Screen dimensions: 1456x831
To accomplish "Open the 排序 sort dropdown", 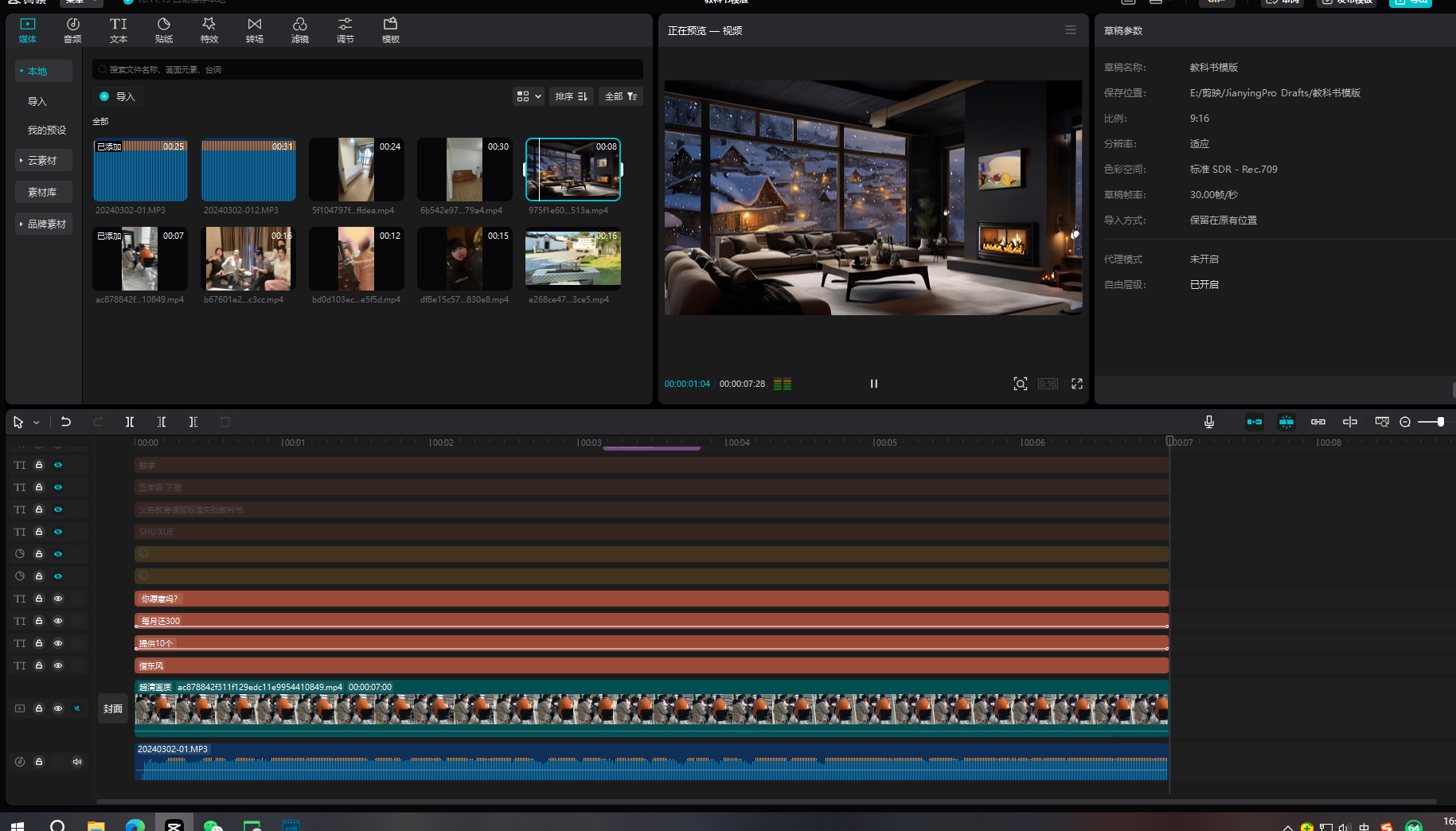I will tap(572, 96).
